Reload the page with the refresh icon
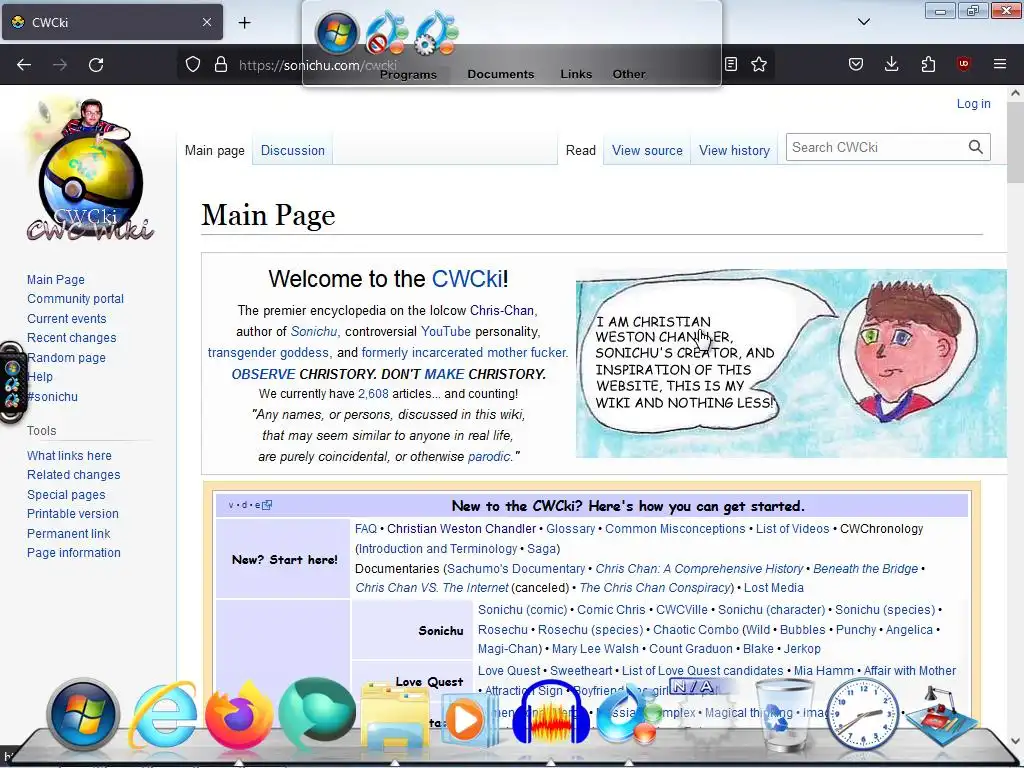The image size is (1024, 768). [96, 65]
